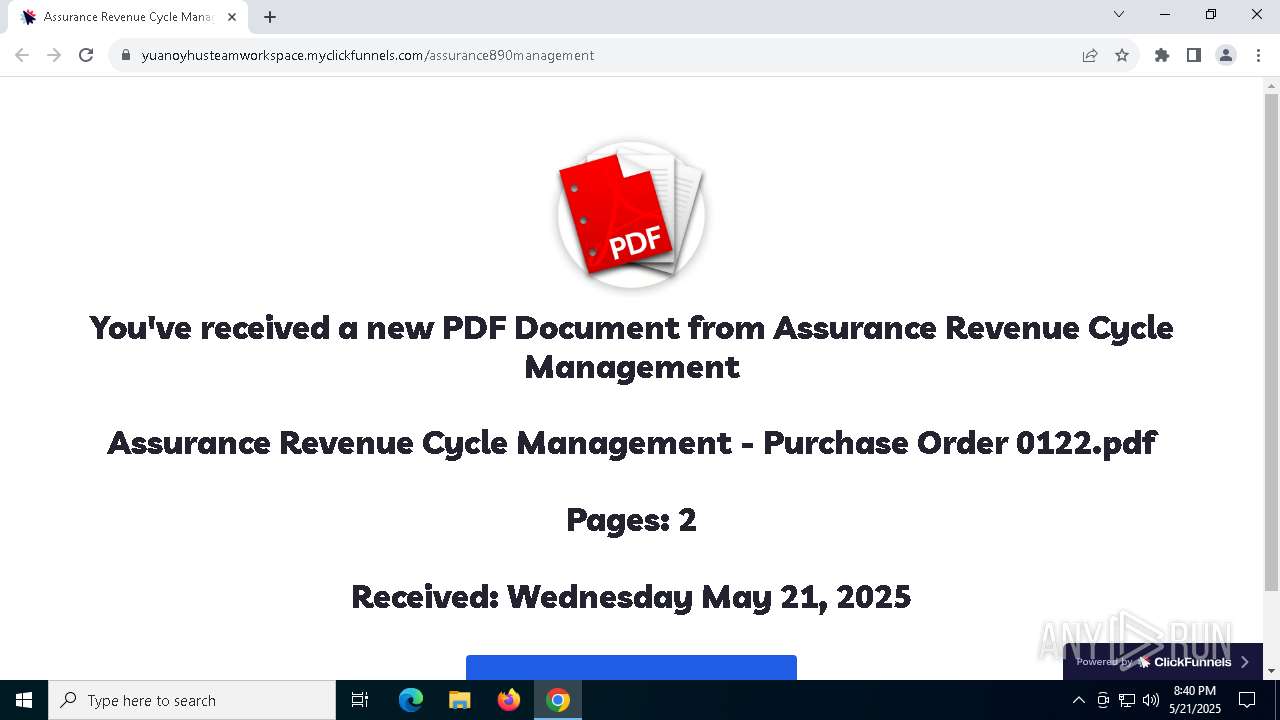1280x720 pixels.
Task: Click the browser back arrow
Action: point(22,55)
